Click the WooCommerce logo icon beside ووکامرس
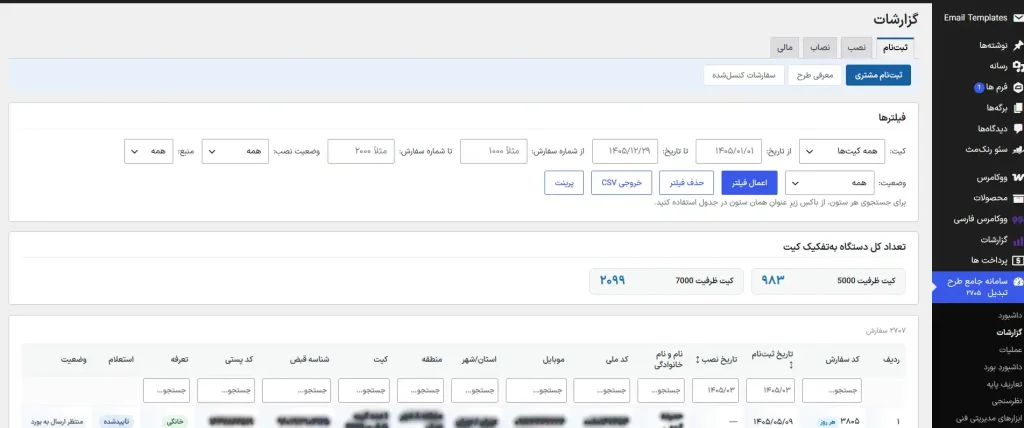 (1017, 178)
